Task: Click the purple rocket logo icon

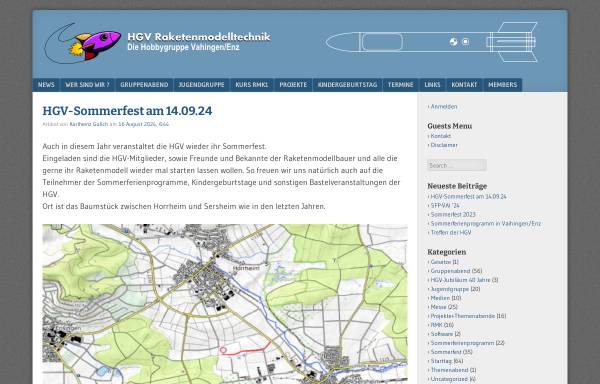Action: 83,43
